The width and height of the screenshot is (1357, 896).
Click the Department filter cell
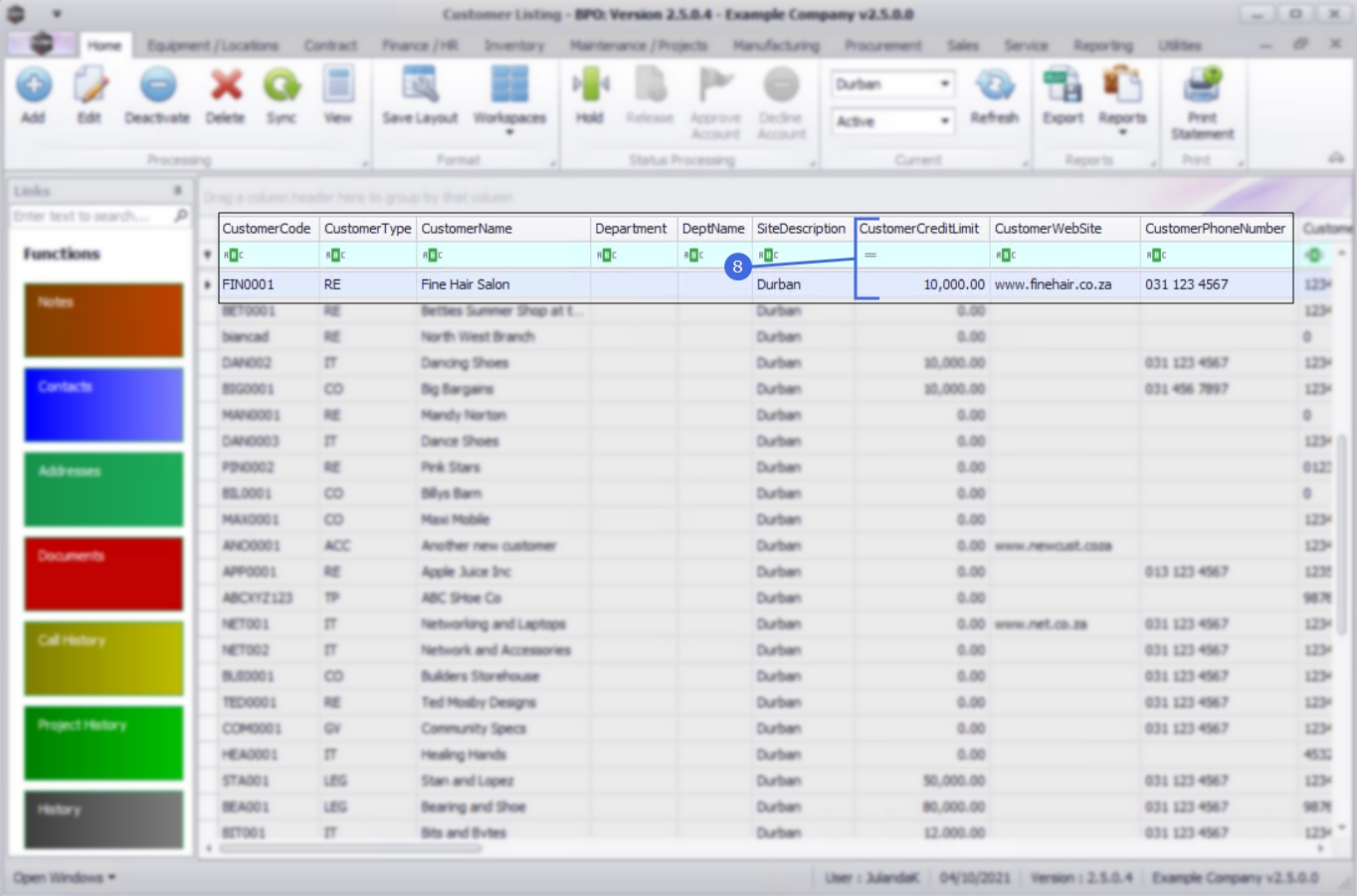click(634, 256)
